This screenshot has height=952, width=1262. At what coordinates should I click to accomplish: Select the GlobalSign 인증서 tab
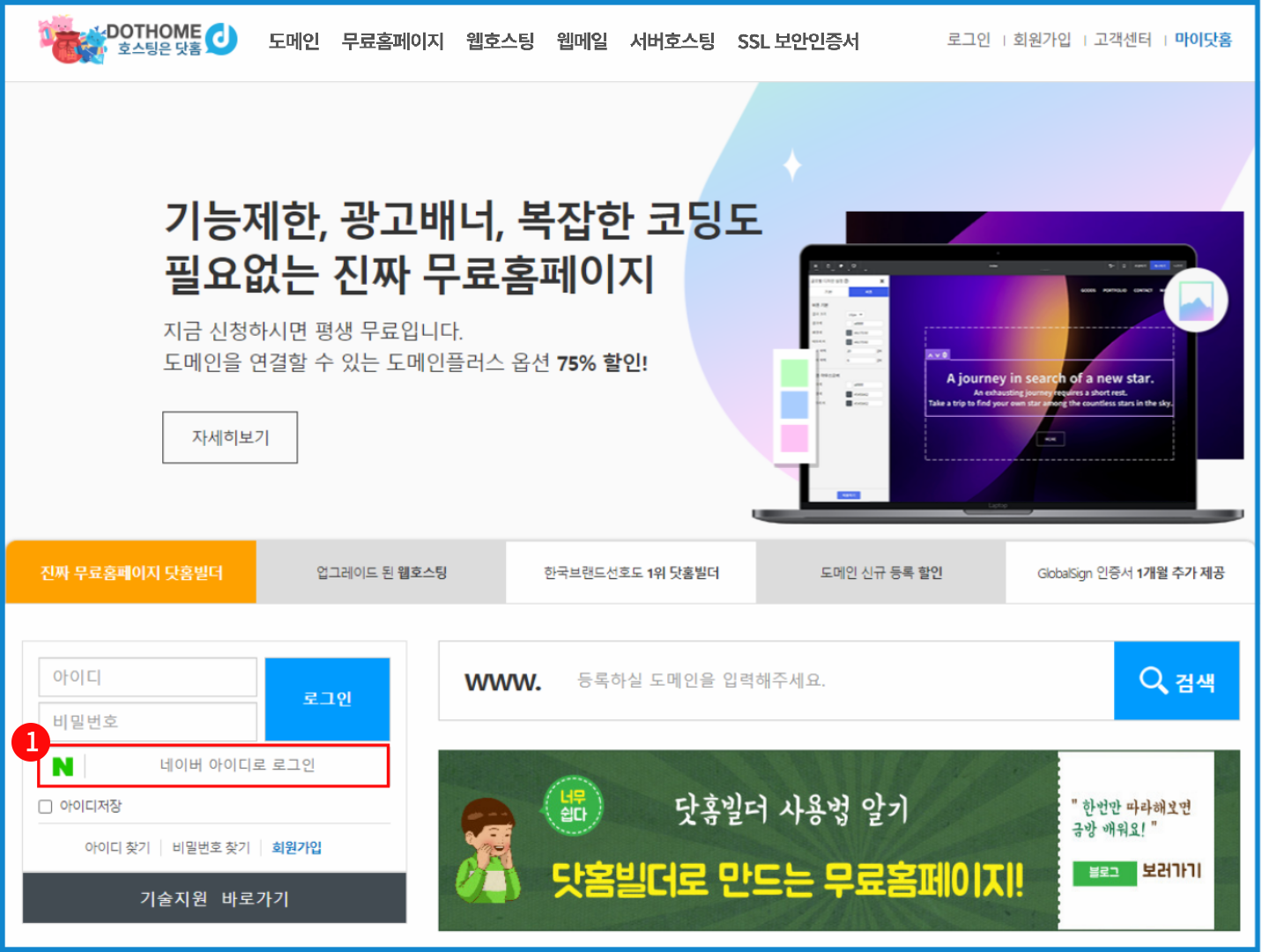pyautogui.click(x=1130, y=573)
